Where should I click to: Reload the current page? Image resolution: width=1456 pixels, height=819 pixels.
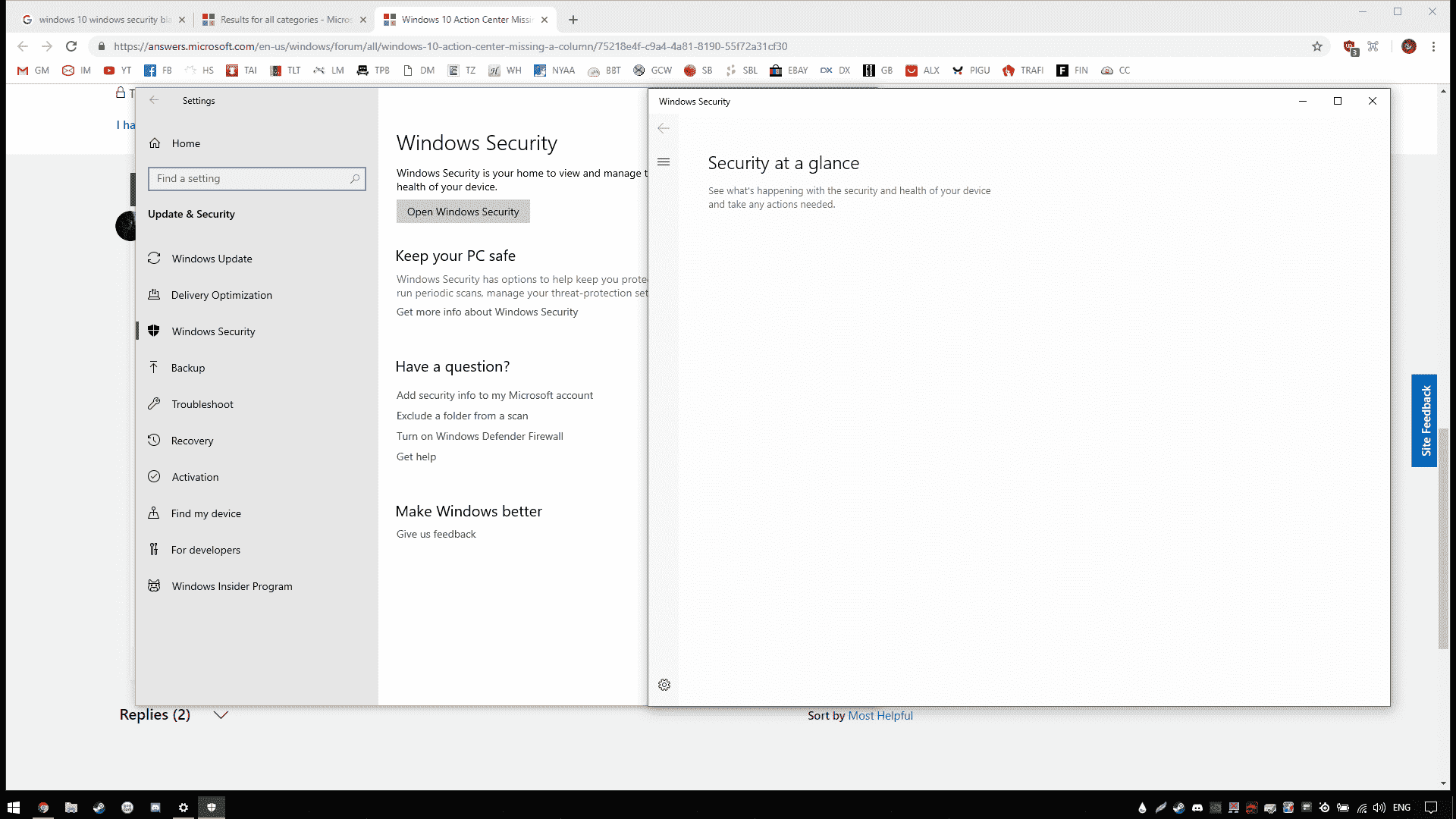[71, 46]
